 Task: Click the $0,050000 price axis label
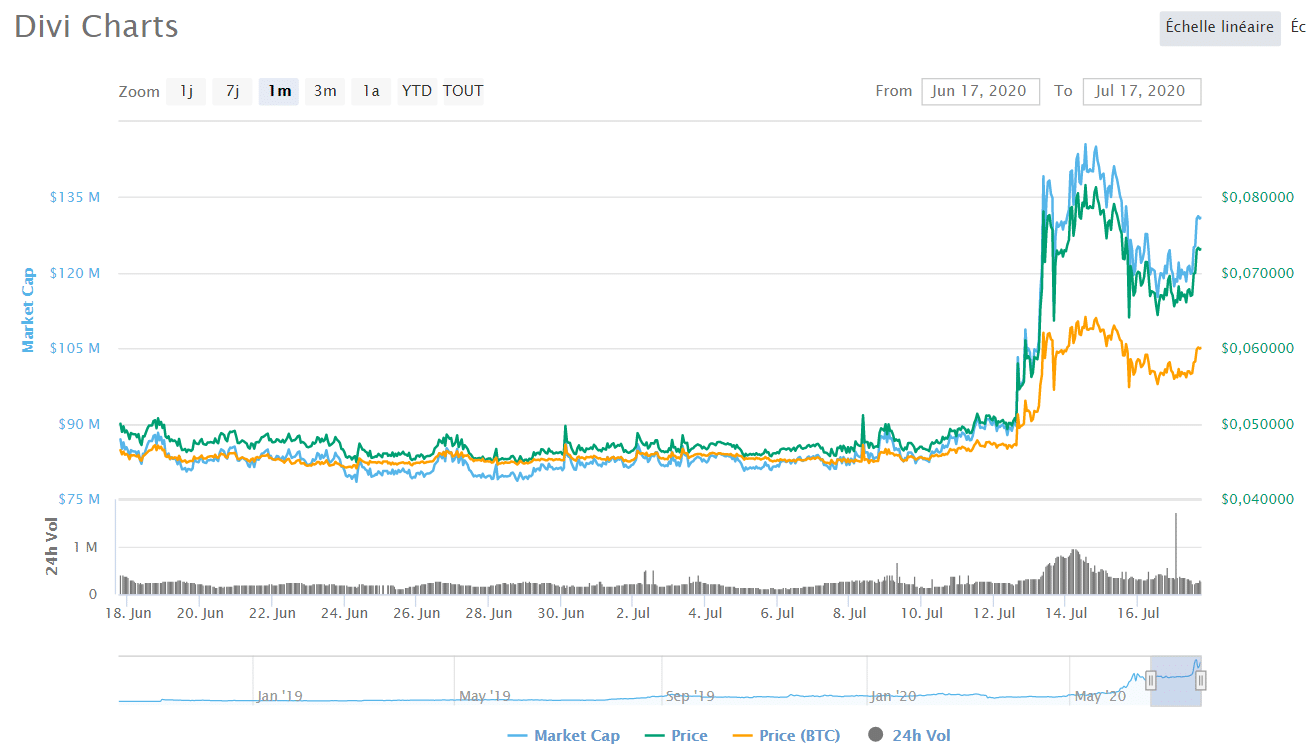click(1257, 424)
